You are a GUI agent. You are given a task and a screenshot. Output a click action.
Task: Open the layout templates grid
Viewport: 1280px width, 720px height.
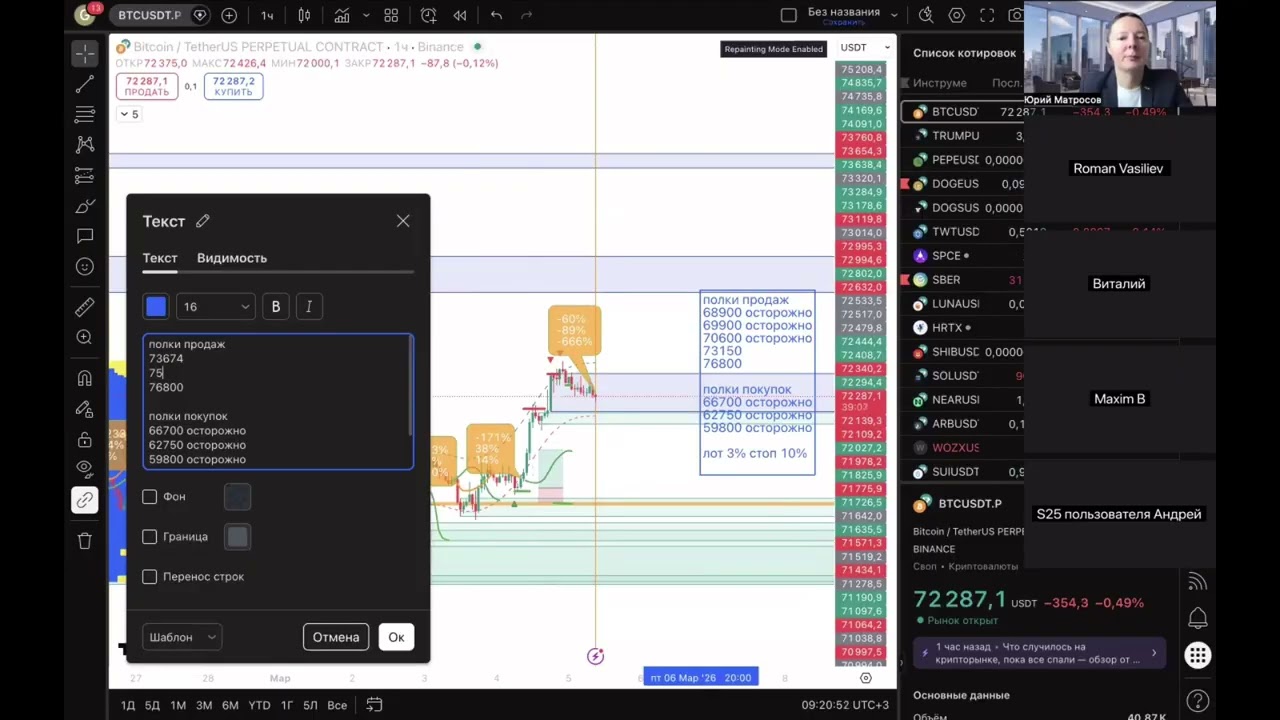[x=391, y=15]
